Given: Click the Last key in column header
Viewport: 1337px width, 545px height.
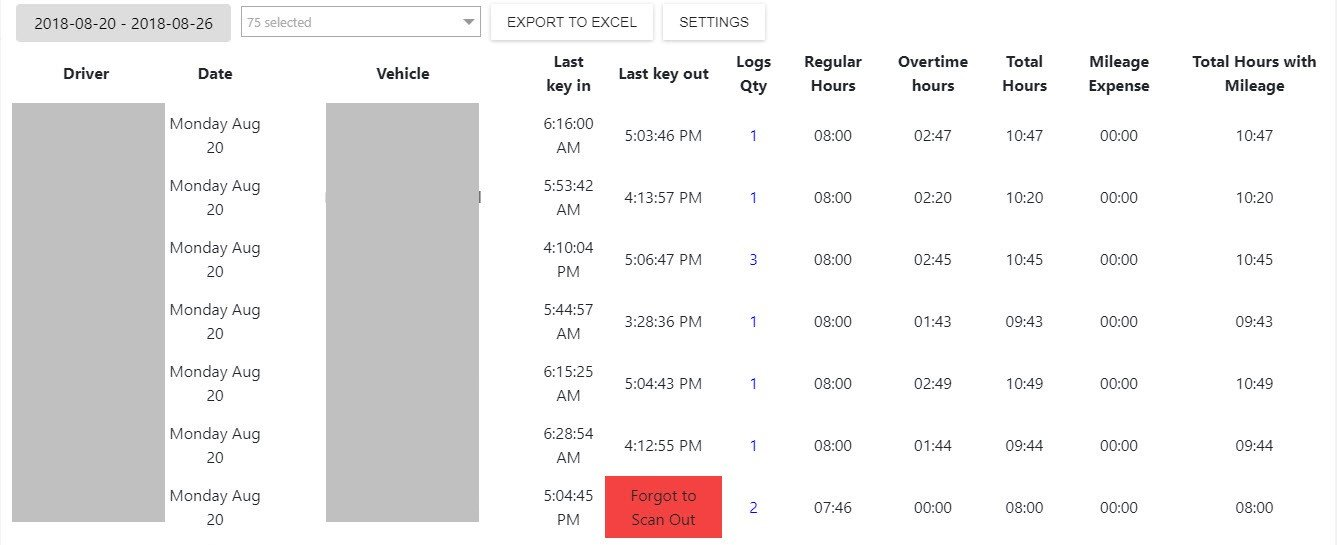Looking at the screenshot, I should point(568,74).
